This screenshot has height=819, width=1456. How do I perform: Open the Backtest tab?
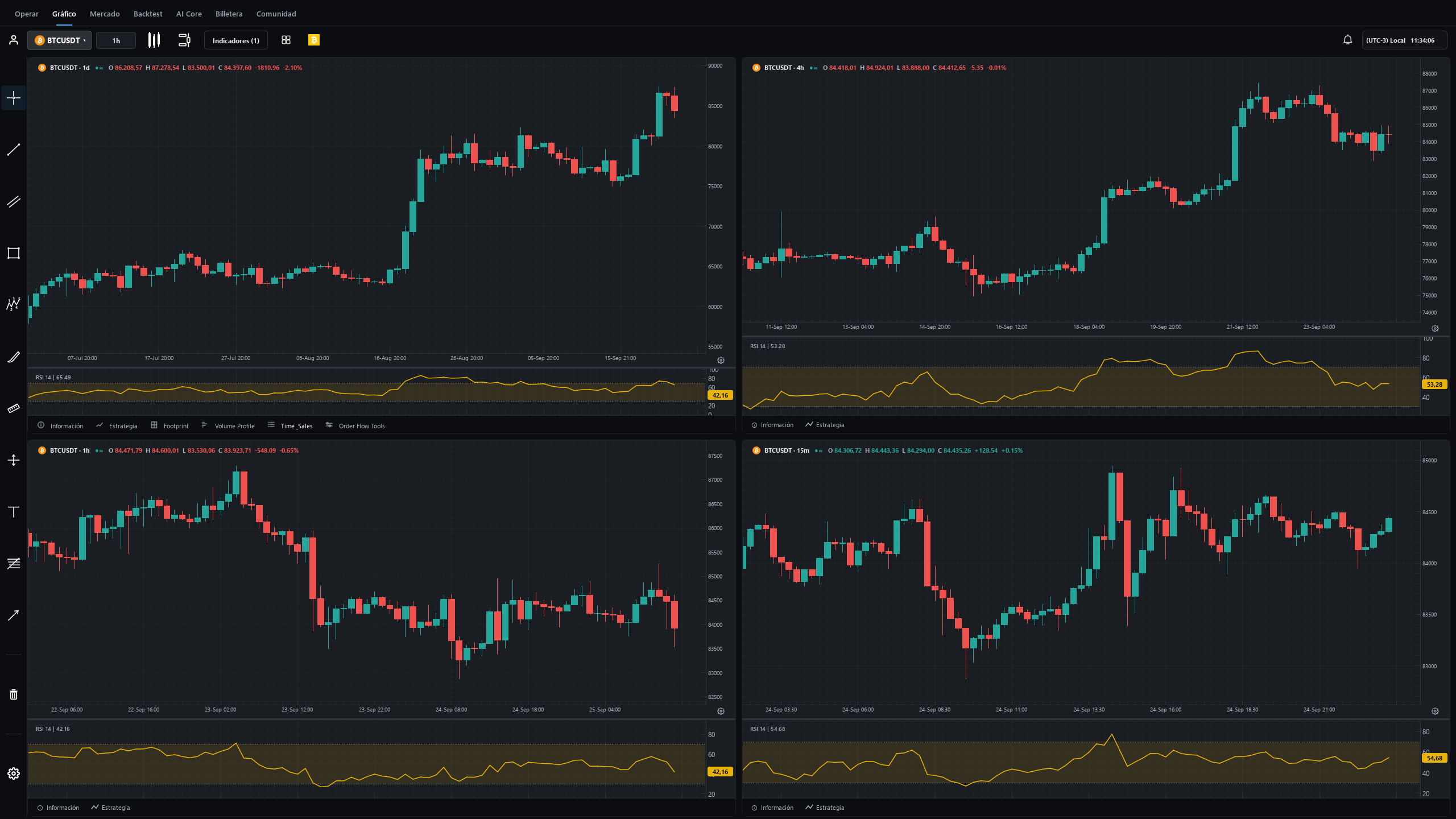tap(148, 14)
